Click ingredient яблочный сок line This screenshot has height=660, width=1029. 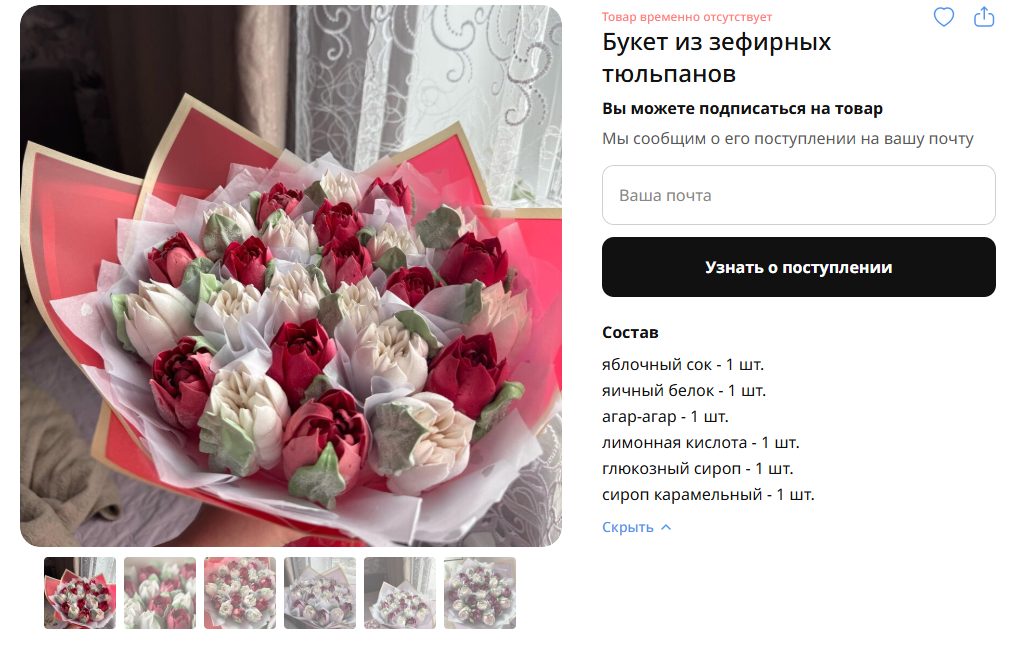pyautogui.click(x=683, y=365)
